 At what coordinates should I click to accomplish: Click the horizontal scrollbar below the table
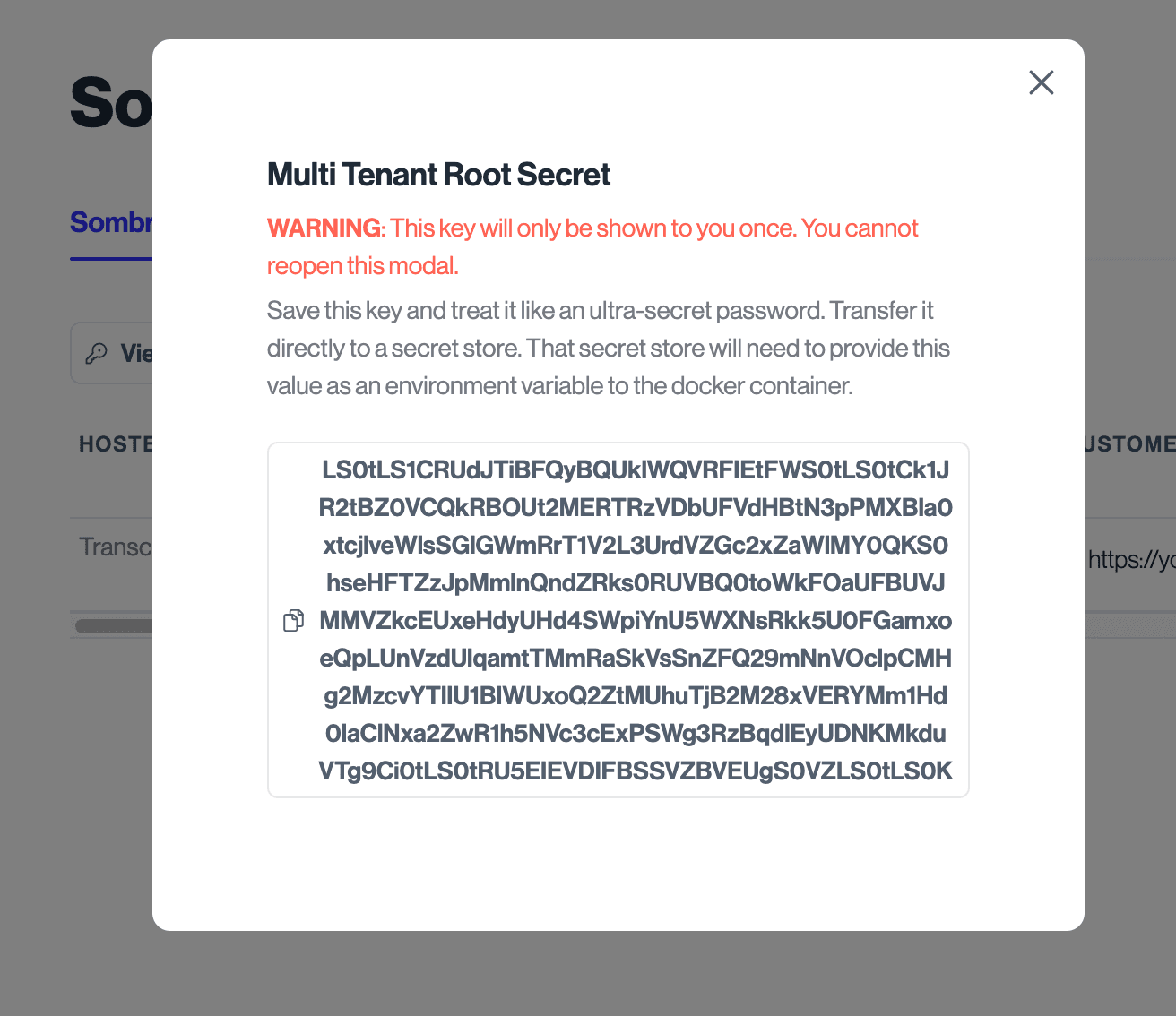point(117,624)
